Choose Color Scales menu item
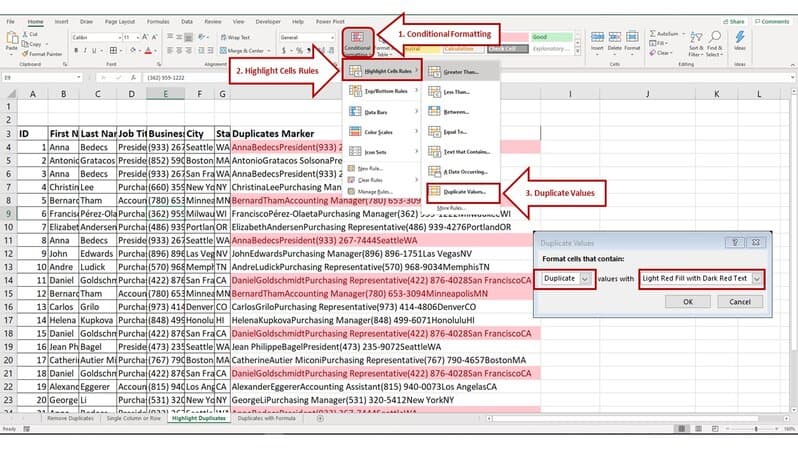This screenshot has height=449, width=798. click(x=382, y=132)
